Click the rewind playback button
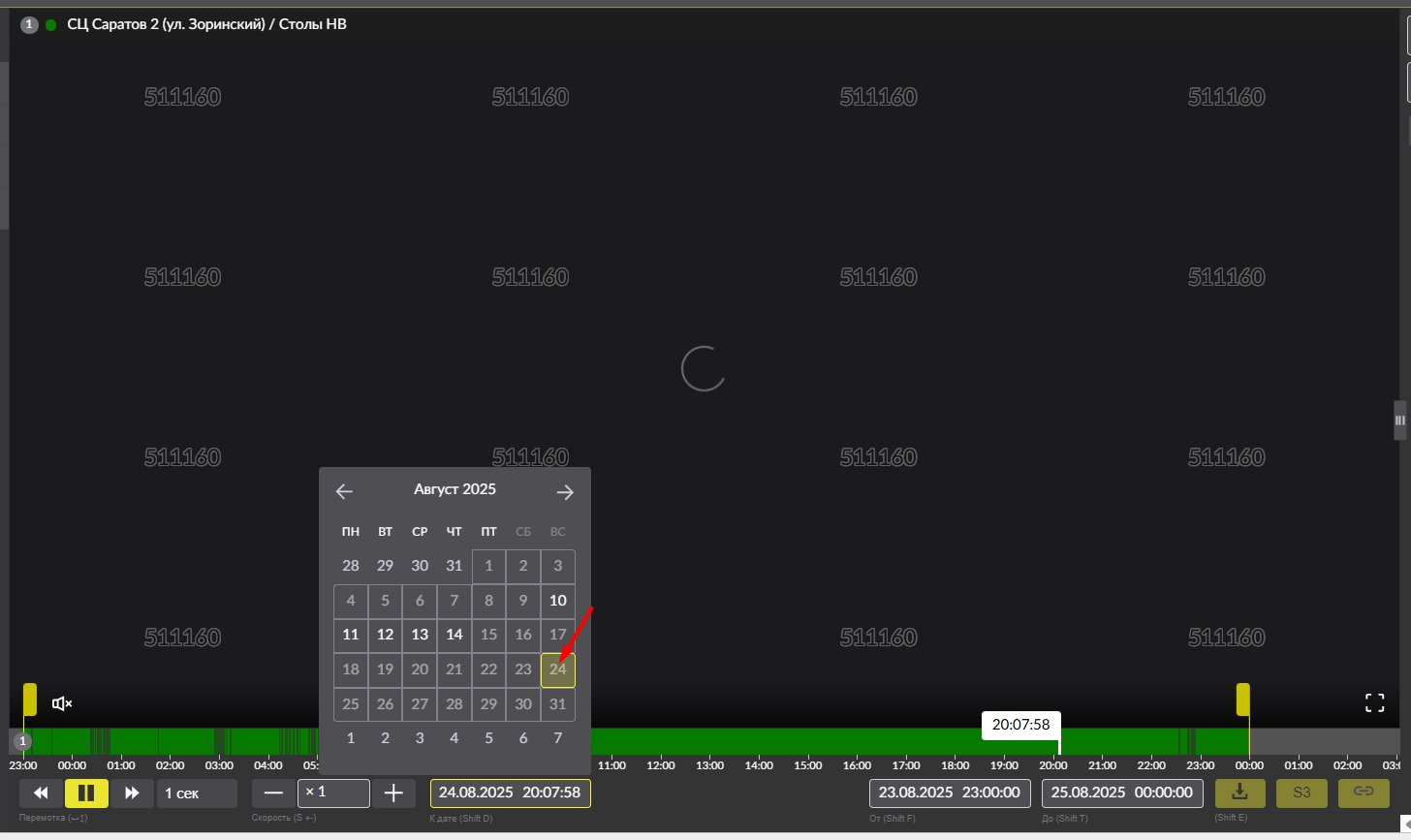This screenshot has width=1411, height=840. point(41,793)
